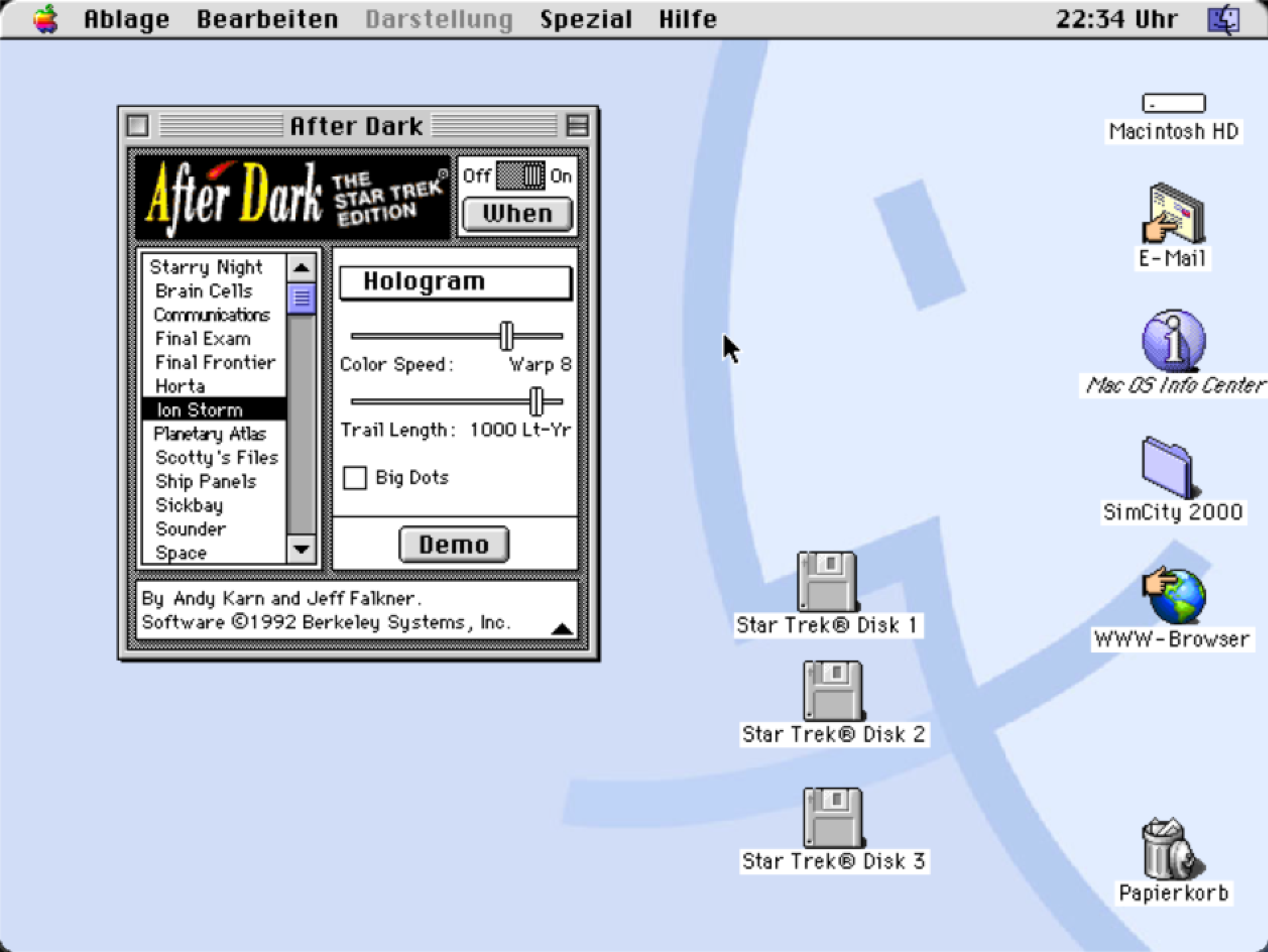Click the window shade collapse box
The image size is (1268, 952).
pos(577,126)
